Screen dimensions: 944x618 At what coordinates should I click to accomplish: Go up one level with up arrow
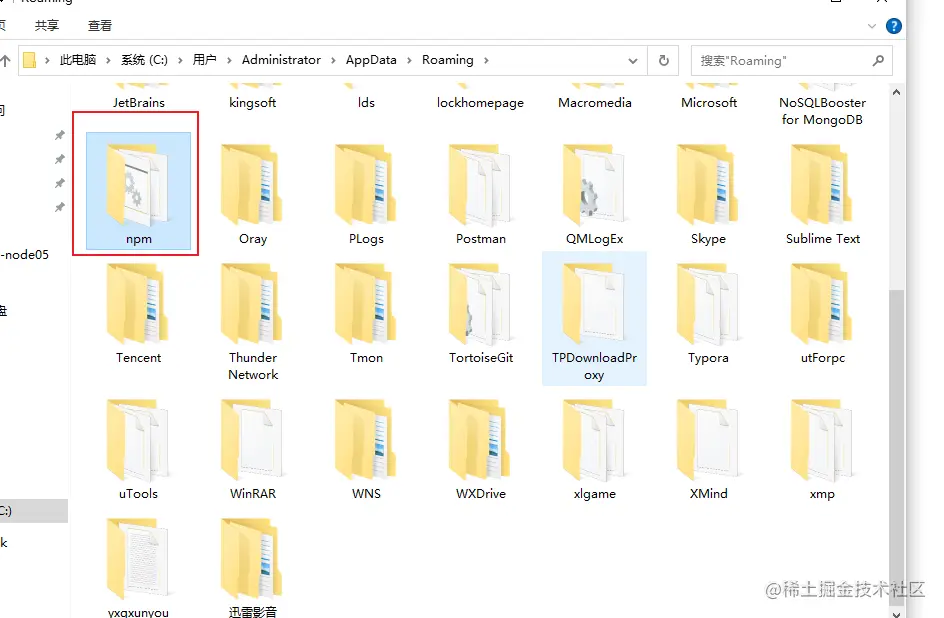[5, 60]
